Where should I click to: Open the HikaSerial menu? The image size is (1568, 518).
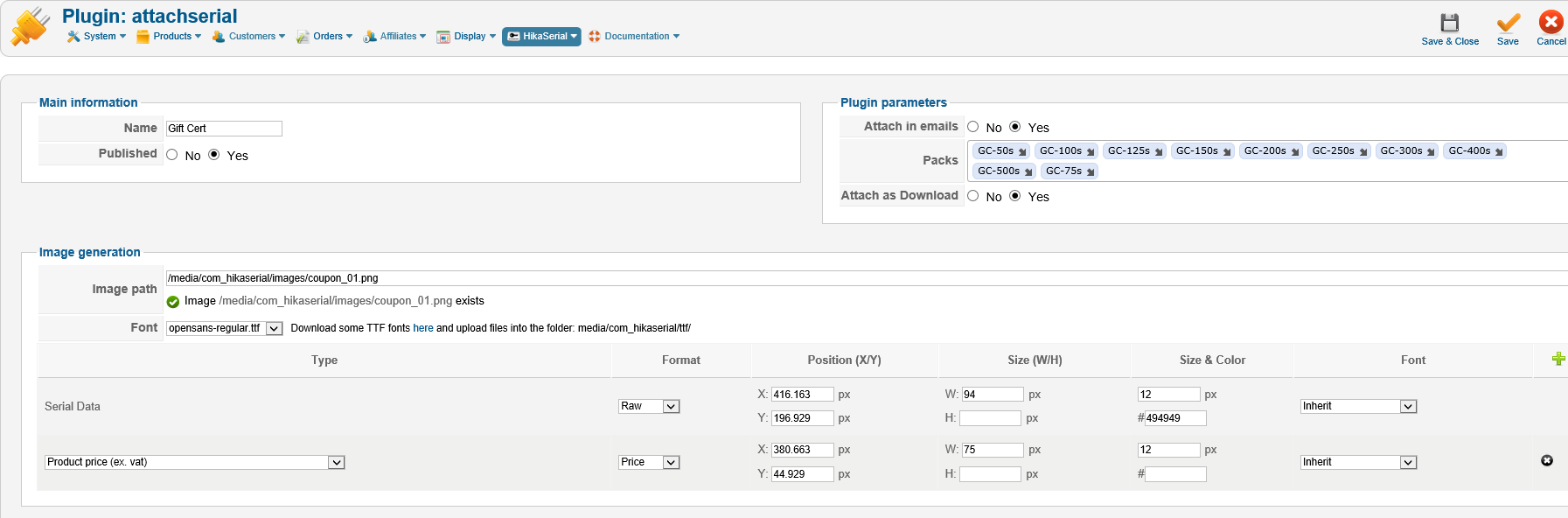pyautogui.click(x=541, y=37)
